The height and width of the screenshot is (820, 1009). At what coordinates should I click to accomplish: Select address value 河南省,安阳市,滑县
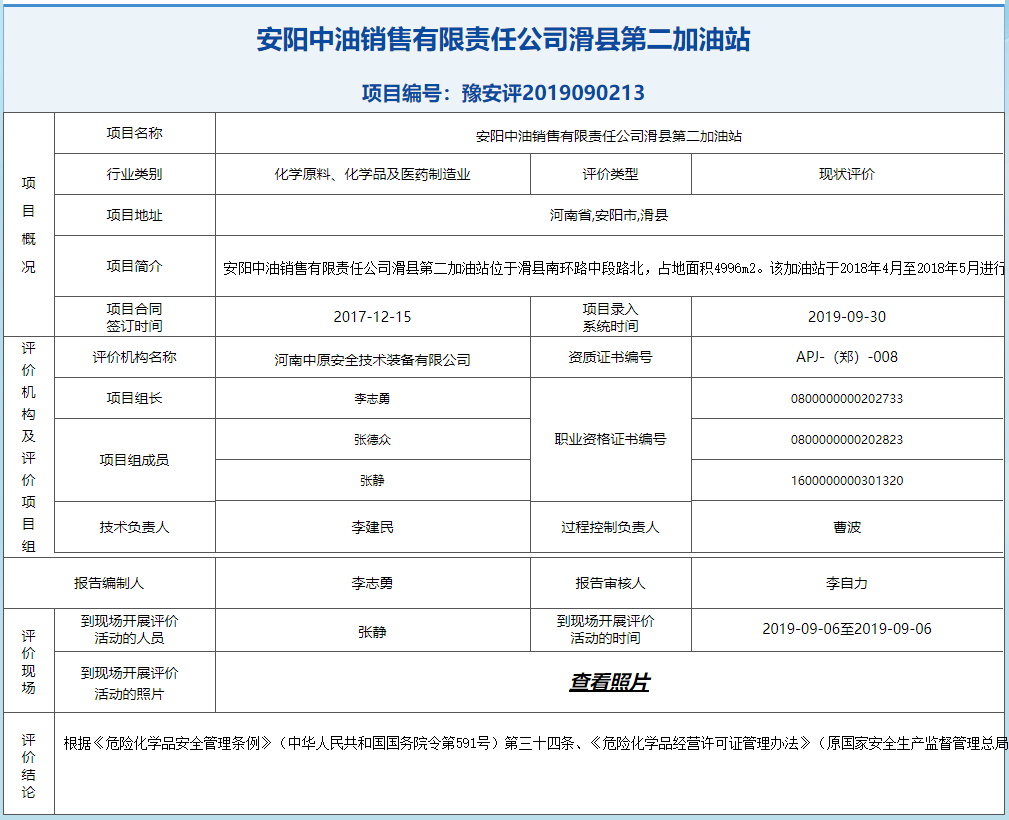coord(609,215)
